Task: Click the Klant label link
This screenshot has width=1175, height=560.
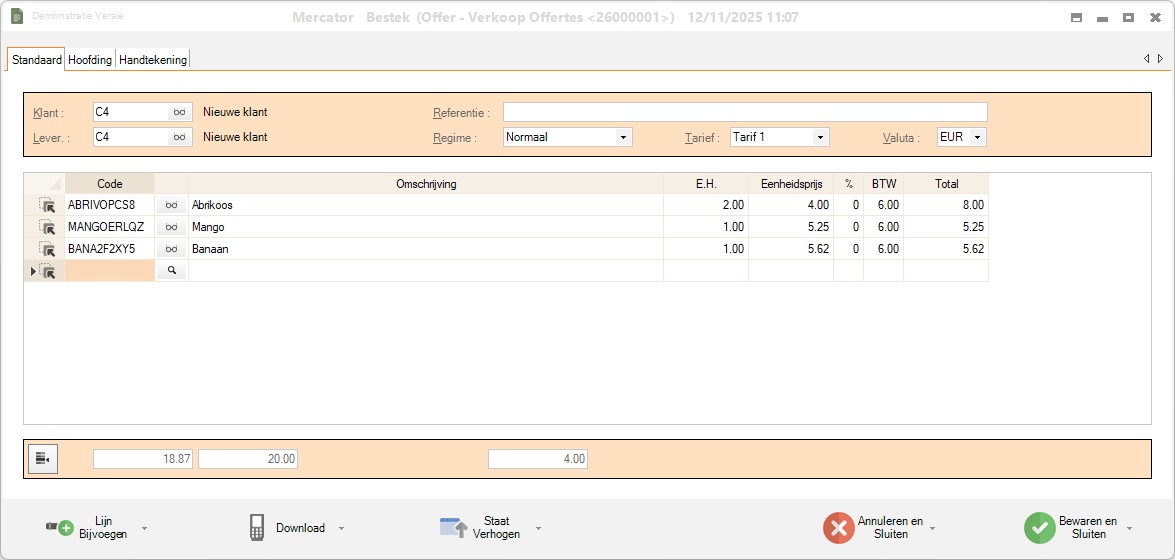Action: coord(49,113)
